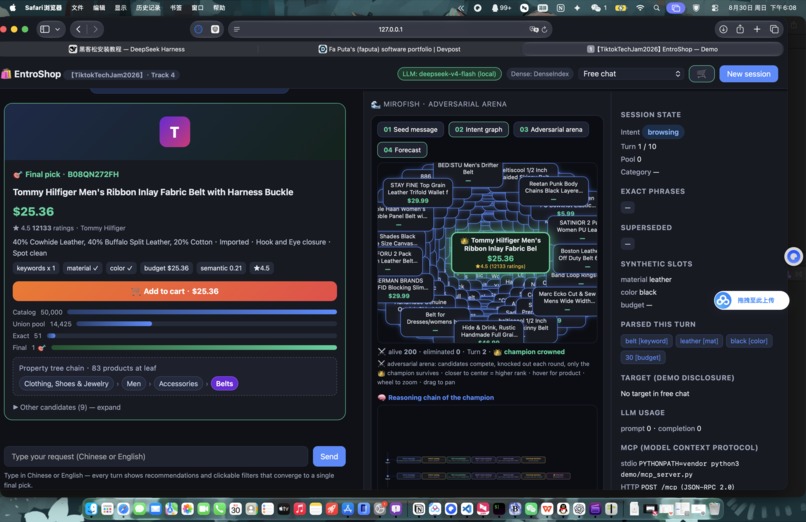Open the Free chat mode dropdown
The width and height of the screenshot is (806, 522).
[631, 74]
